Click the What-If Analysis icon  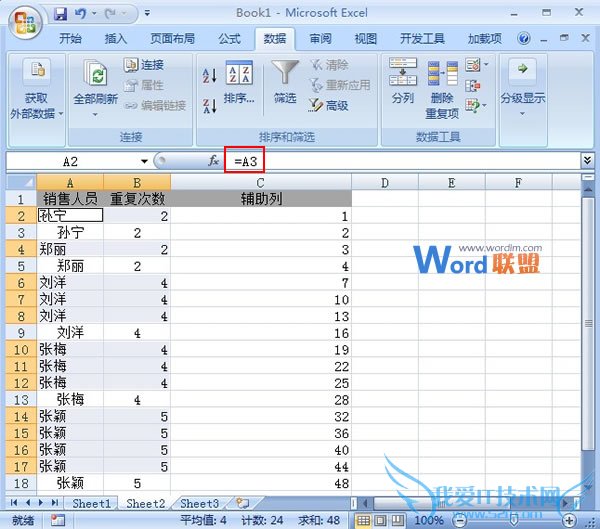pyautogui.click(x=473, y=106)
